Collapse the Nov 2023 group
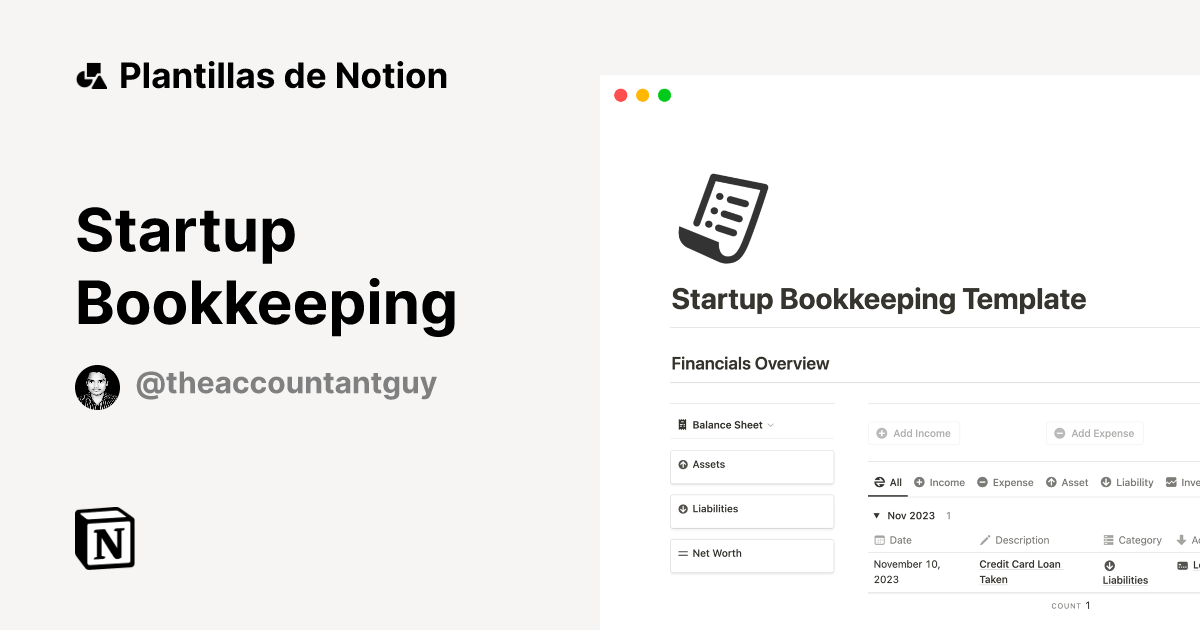 click(x=877, y=515)
